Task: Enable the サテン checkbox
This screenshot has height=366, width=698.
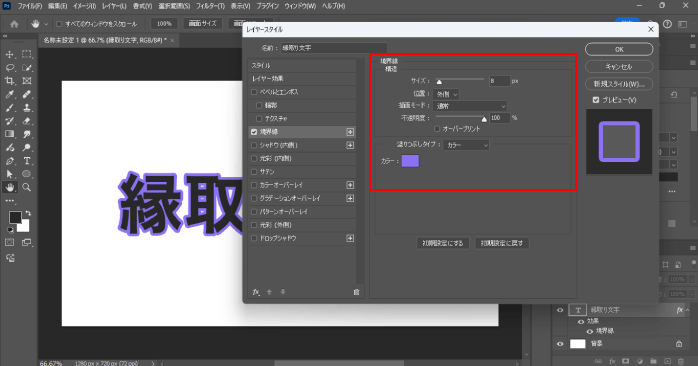Action: pyautogui.click(x=254, y=172)
